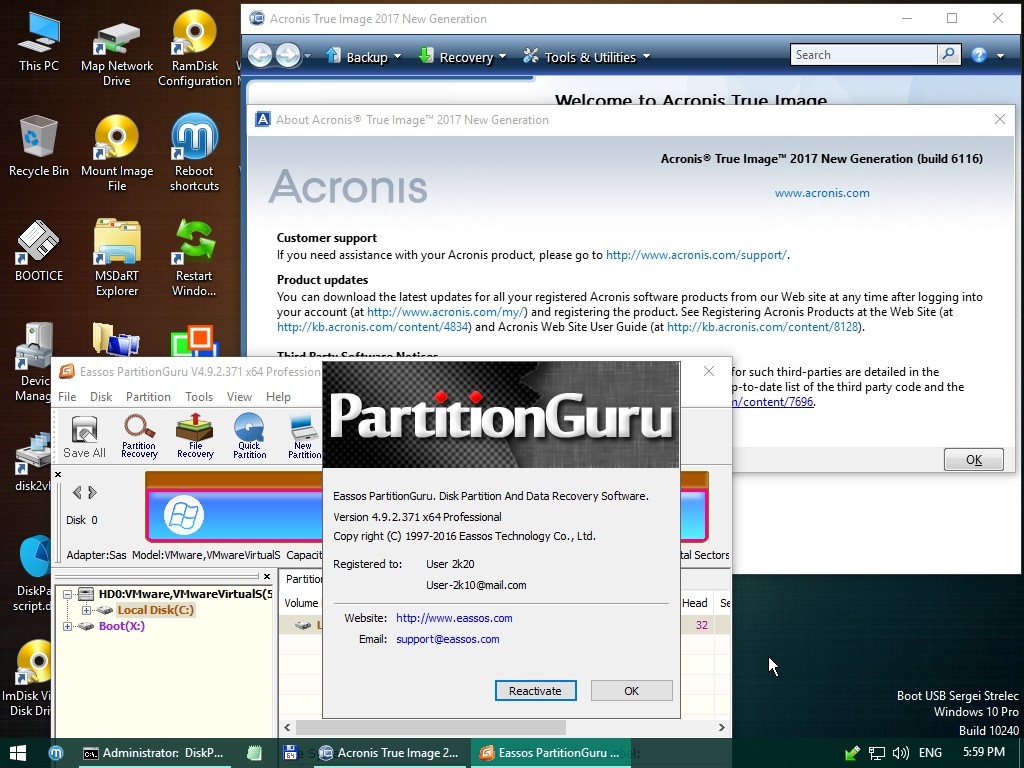Open Backup dropdown menu in Acronis
This screenshot has height=768, width=1024.
pos(363,57)
